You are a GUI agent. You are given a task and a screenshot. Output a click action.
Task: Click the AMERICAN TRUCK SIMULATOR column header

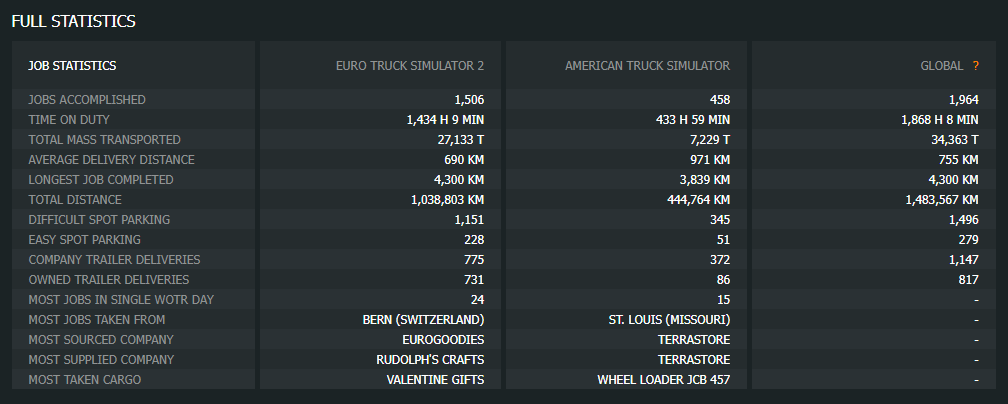pos(647,66)
